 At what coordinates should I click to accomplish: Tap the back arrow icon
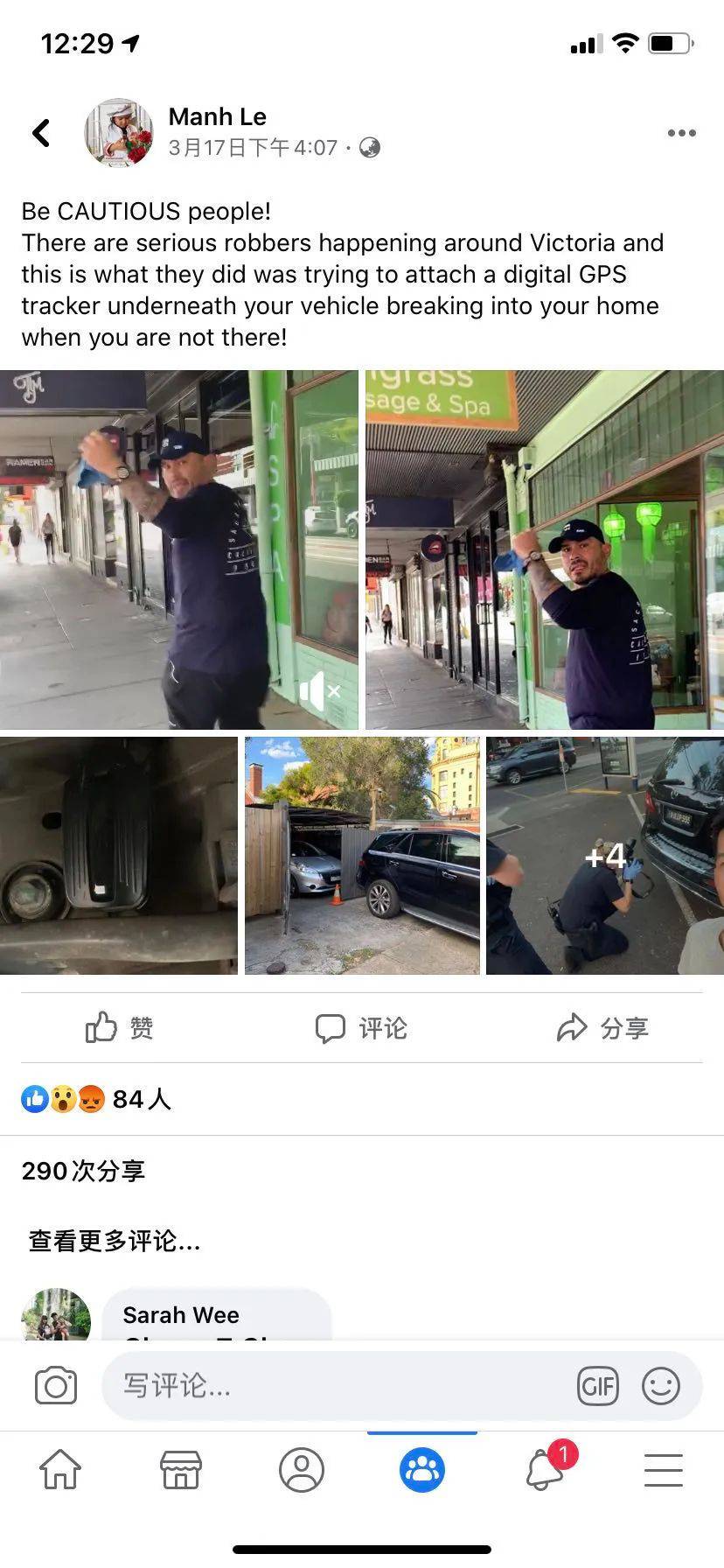[41, 133]
